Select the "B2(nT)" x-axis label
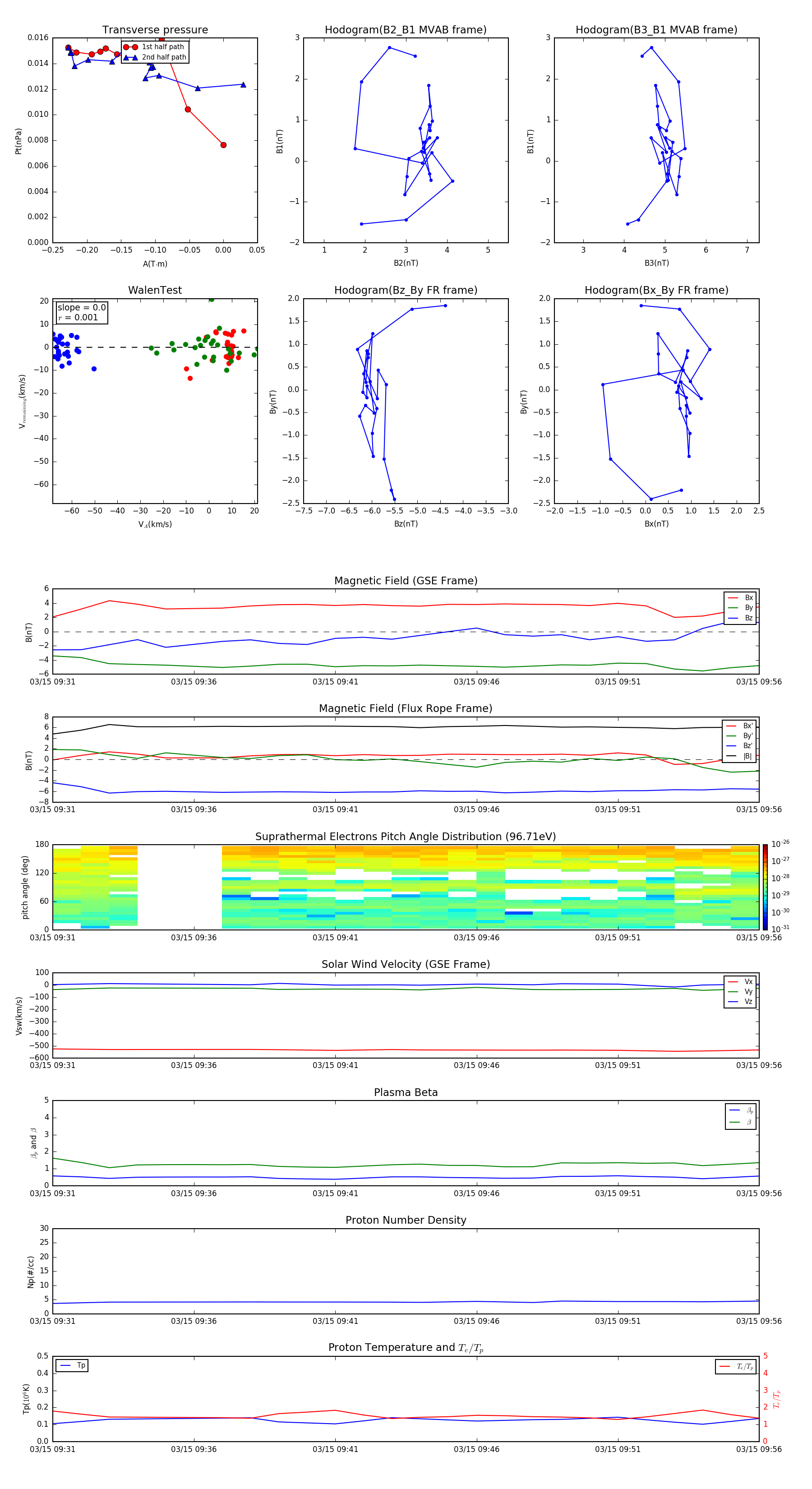The width and height of the screenshot is (812, 1489). (x=406, y=263)
